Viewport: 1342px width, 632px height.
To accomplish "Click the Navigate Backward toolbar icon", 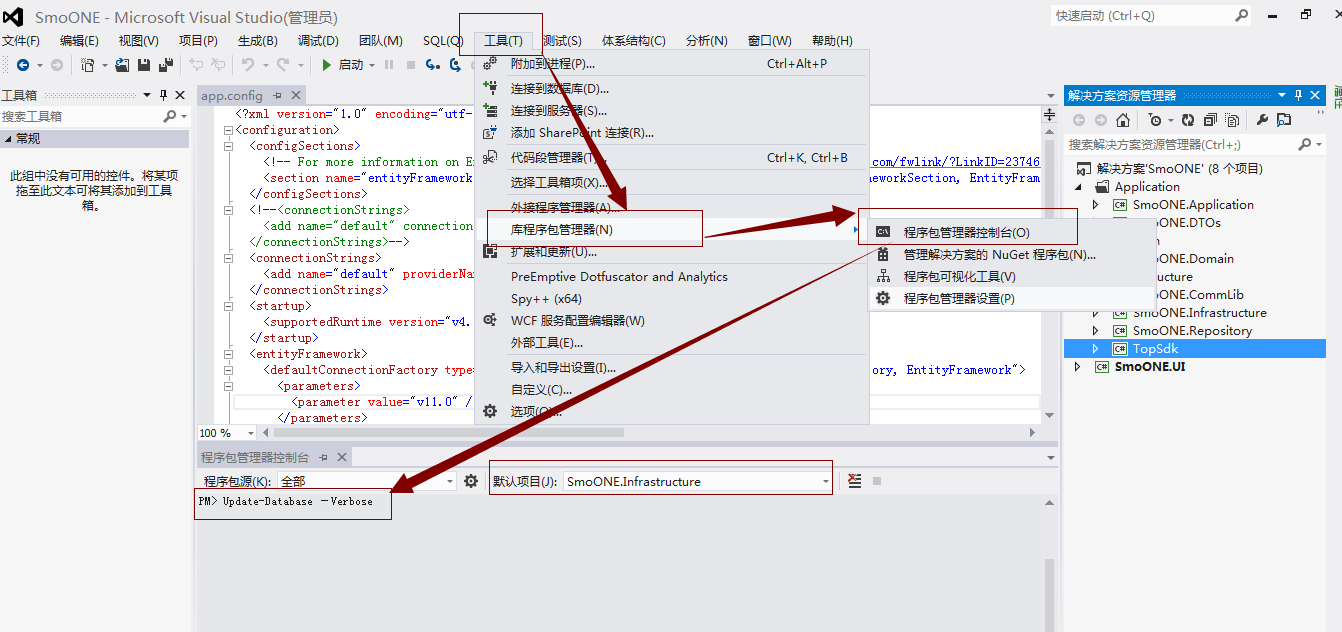I will pyautogui.click(x=23, y=65).
